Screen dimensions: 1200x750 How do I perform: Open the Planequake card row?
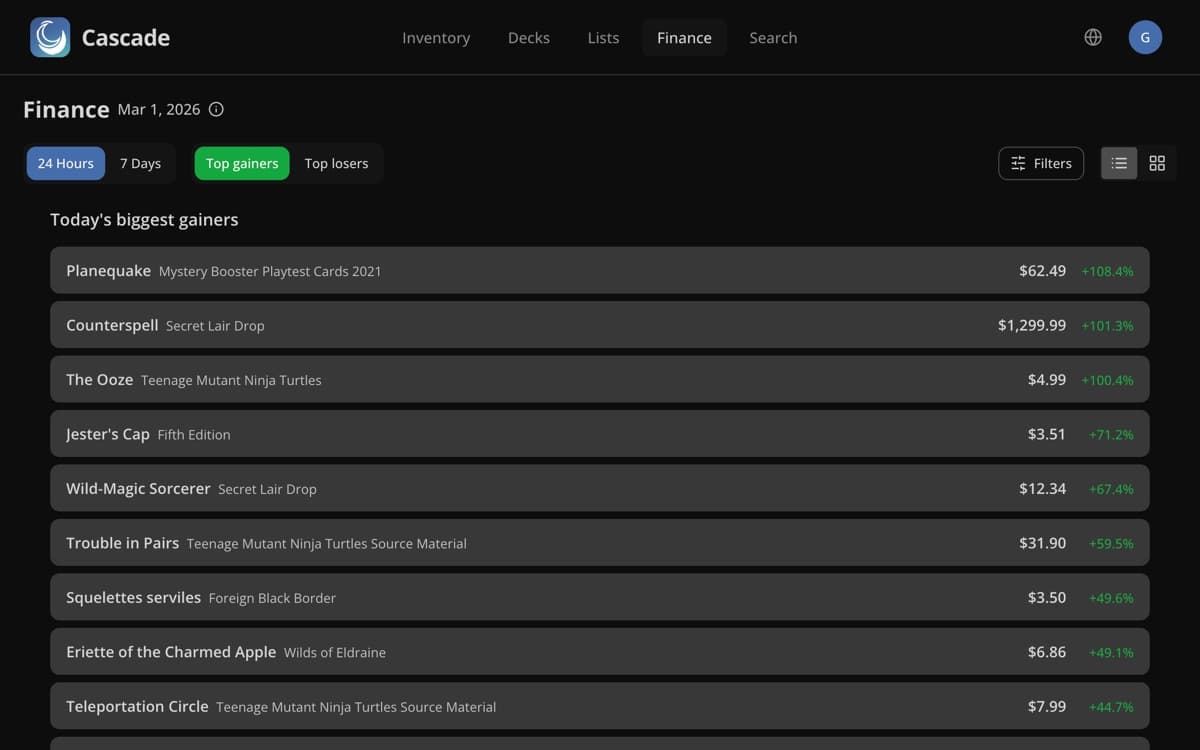(600, 271)
